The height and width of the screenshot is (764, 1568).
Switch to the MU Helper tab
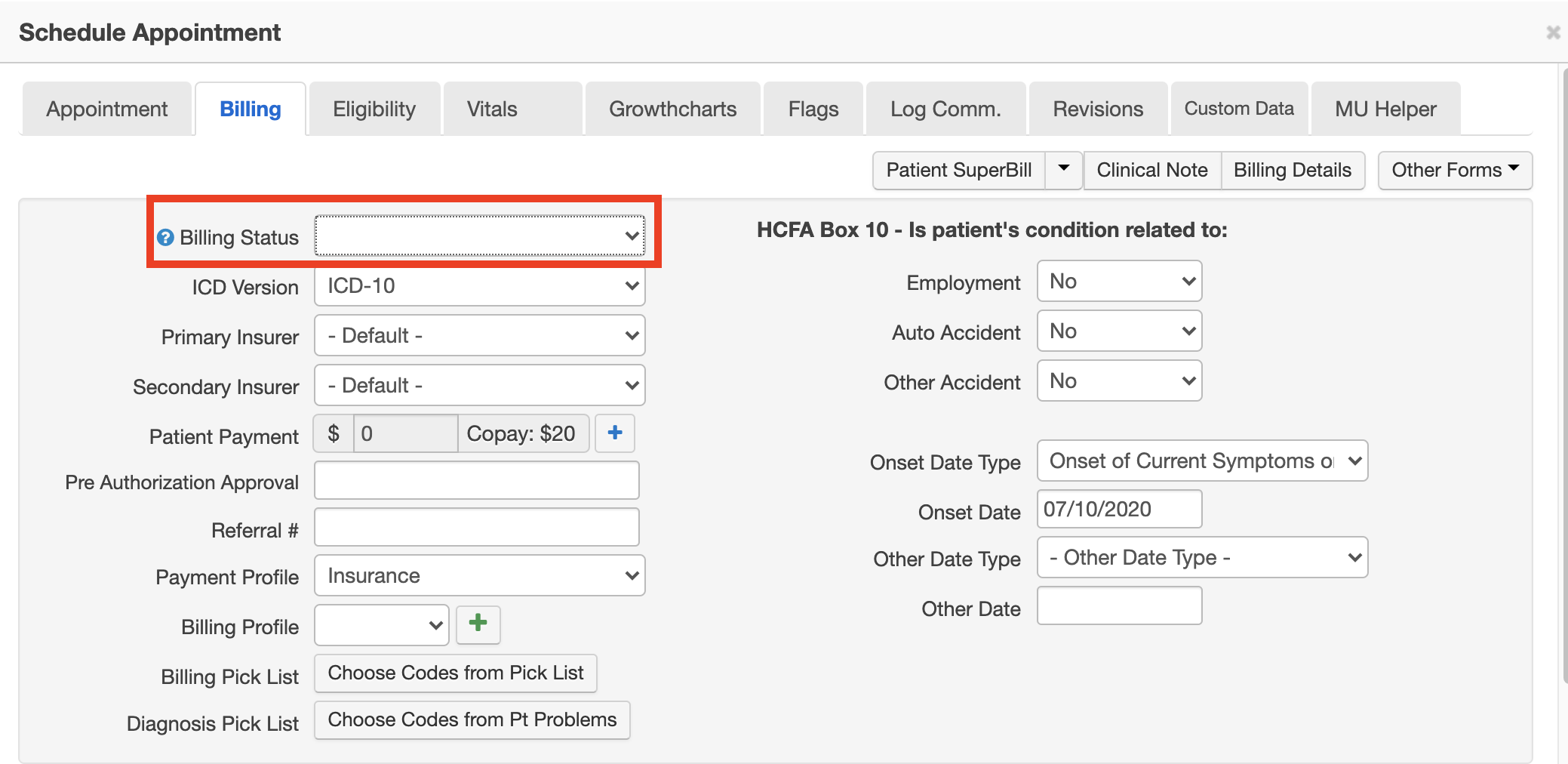point(1386,109)
